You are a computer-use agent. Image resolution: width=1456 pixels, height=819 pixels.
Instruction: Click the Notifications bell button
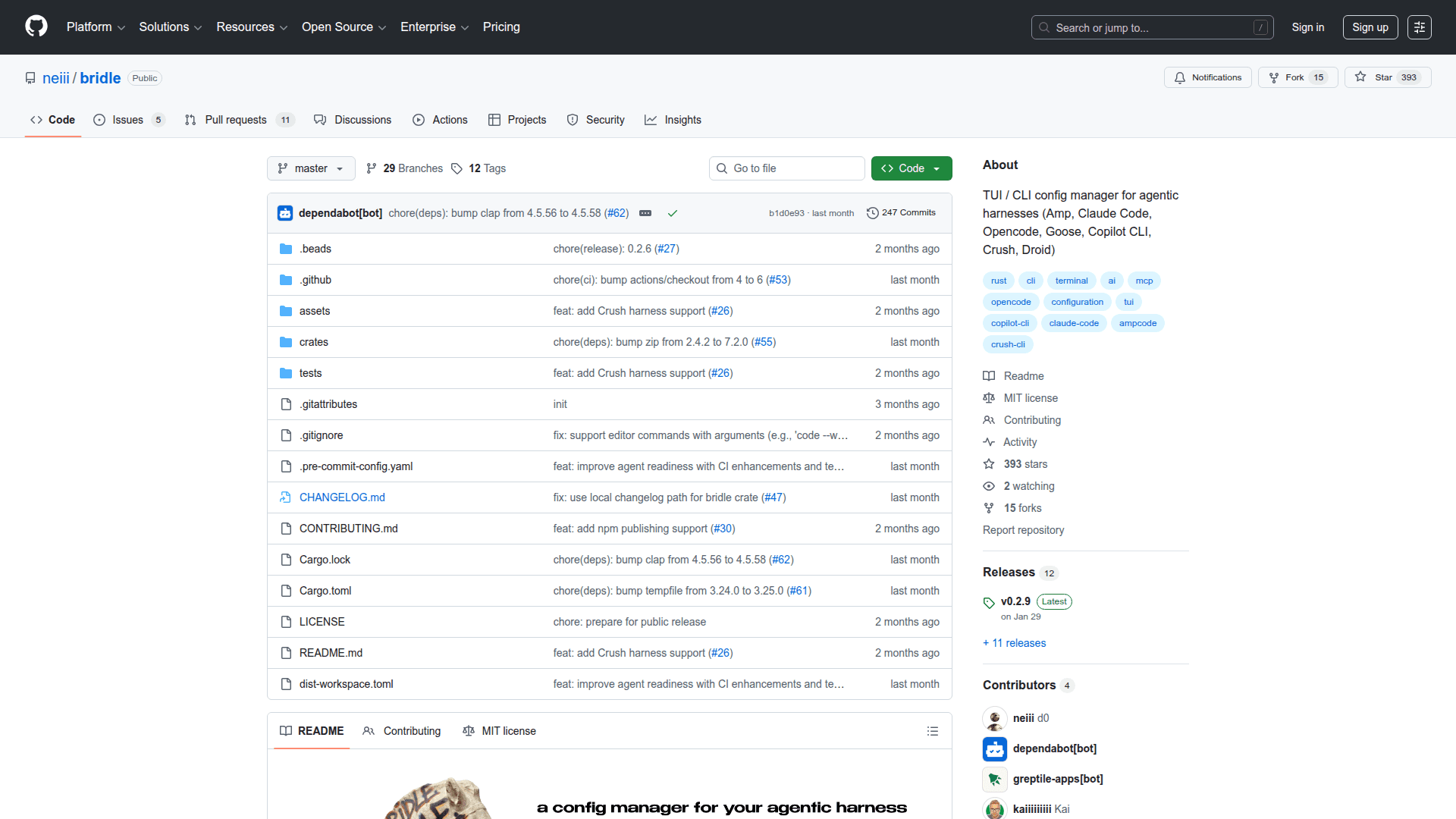point(1207,77)
